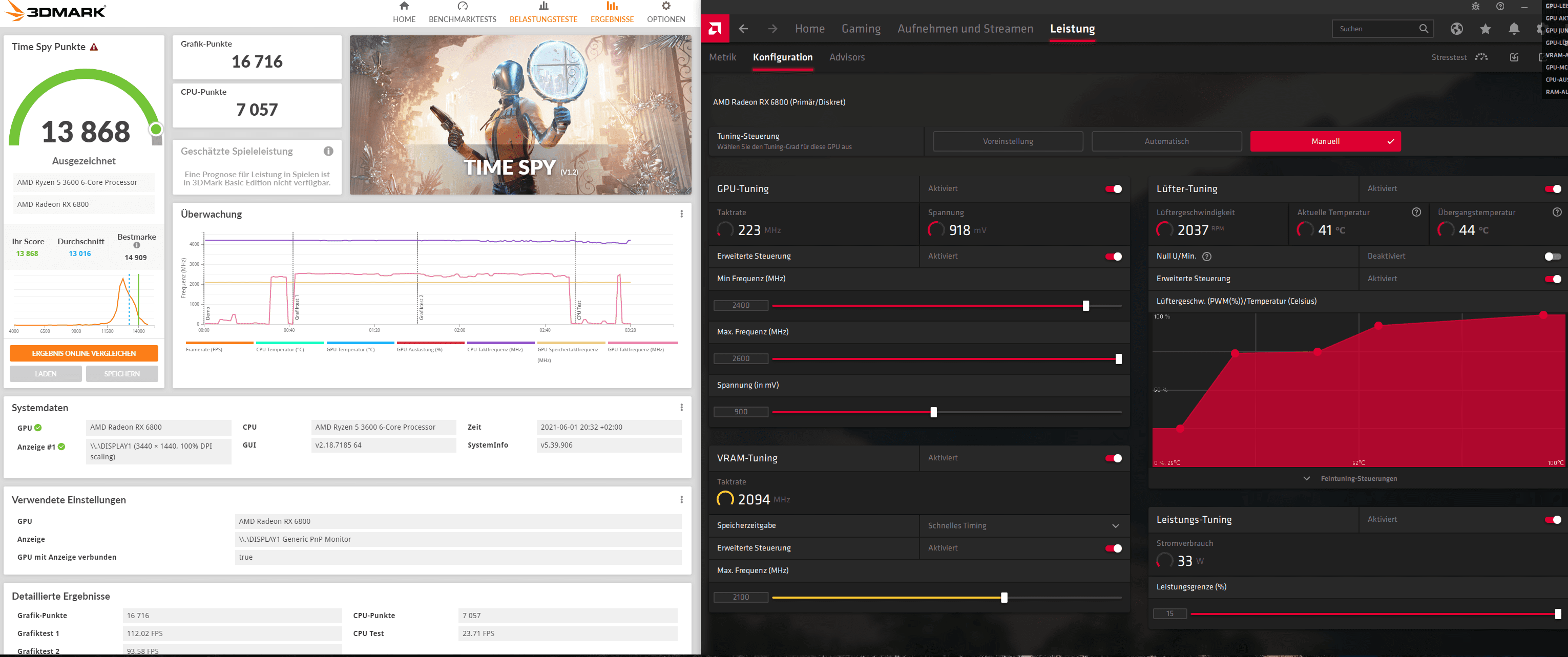Click Spannung (in mV) slider handle
This screenshot has height=657, width=1568.
coord(933,412)
